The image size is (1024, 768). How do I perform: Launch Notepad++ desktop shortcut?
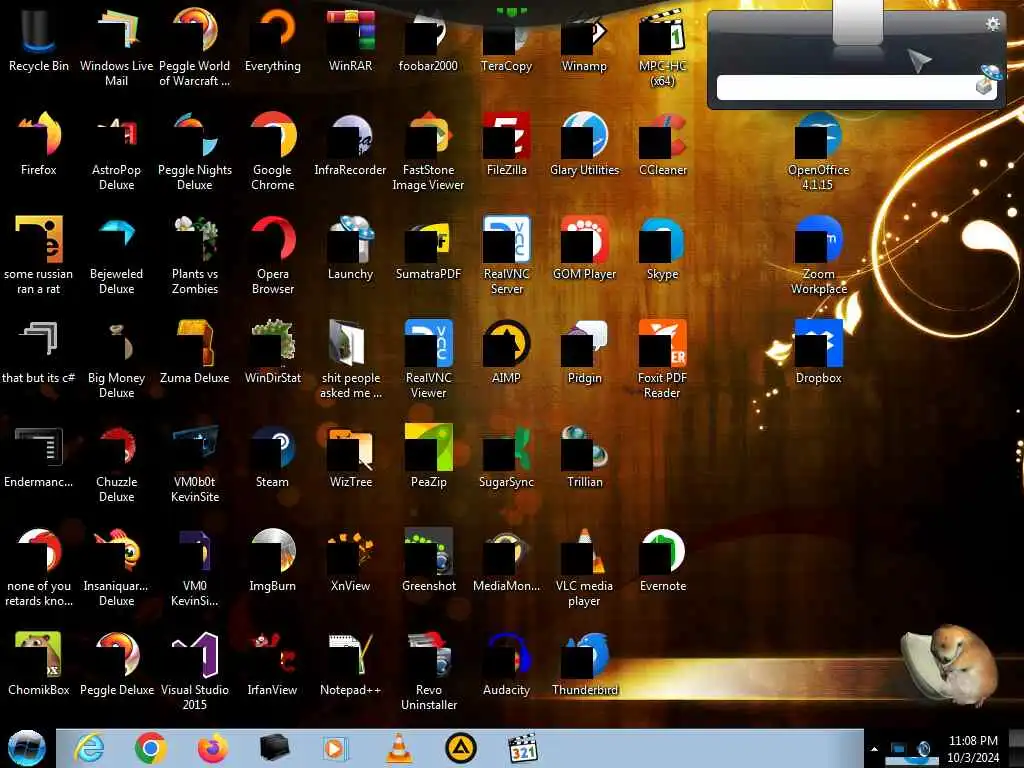[x=351, y=663]
